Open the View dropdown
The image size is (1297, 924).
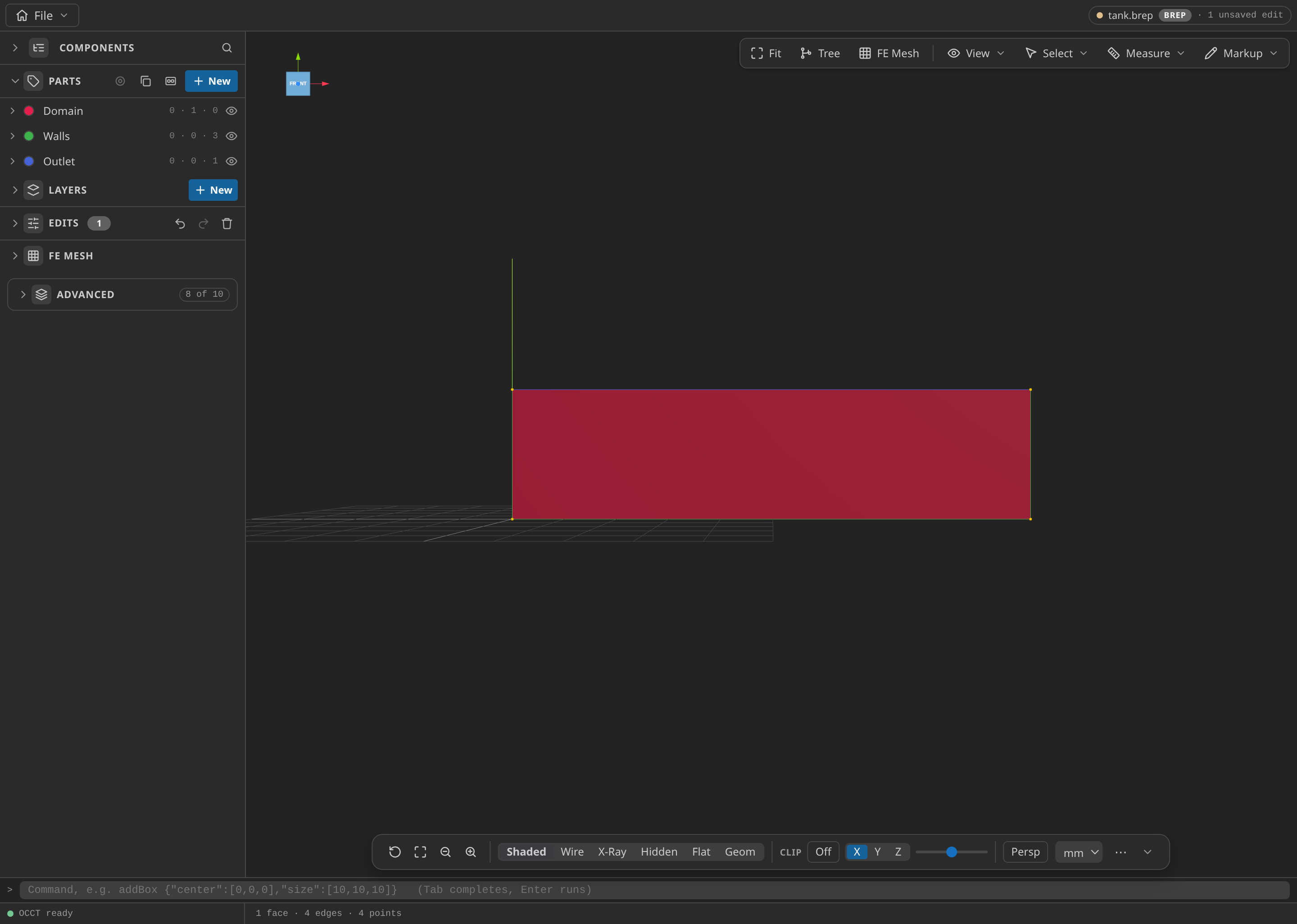tap(976, 54)
